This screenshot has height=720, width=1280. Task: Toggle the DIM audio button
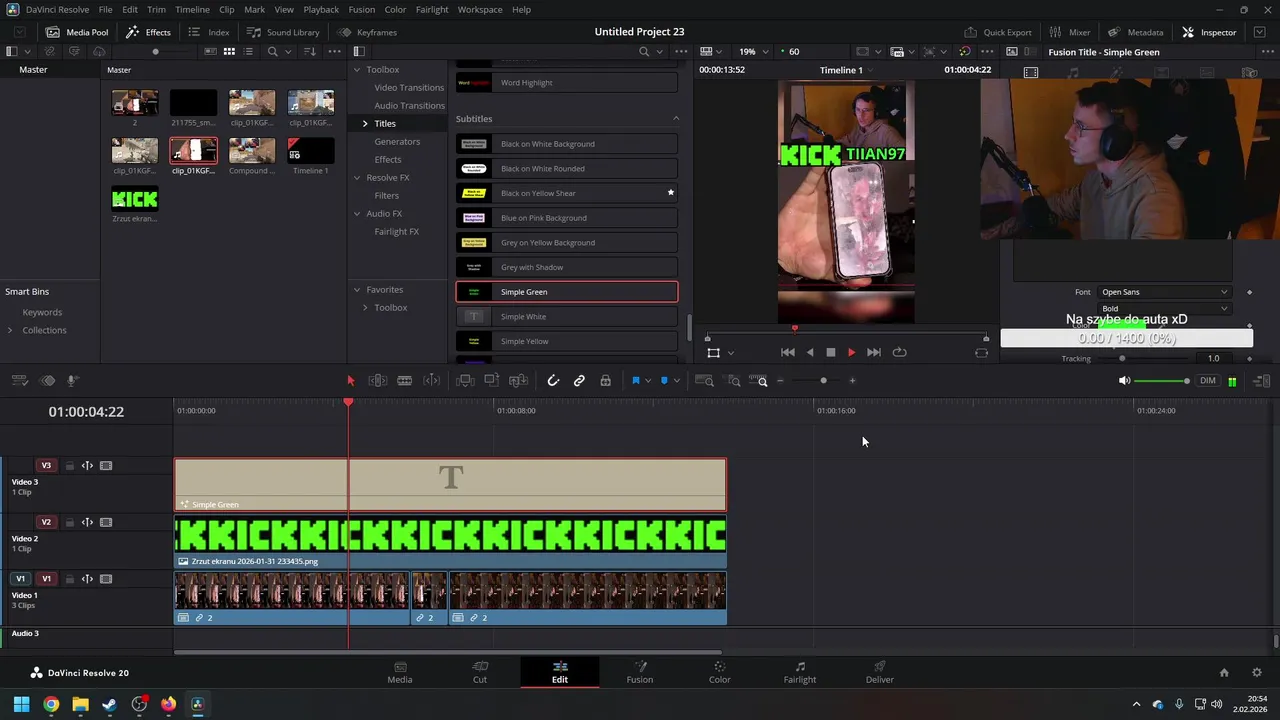tap(1208, 381)
